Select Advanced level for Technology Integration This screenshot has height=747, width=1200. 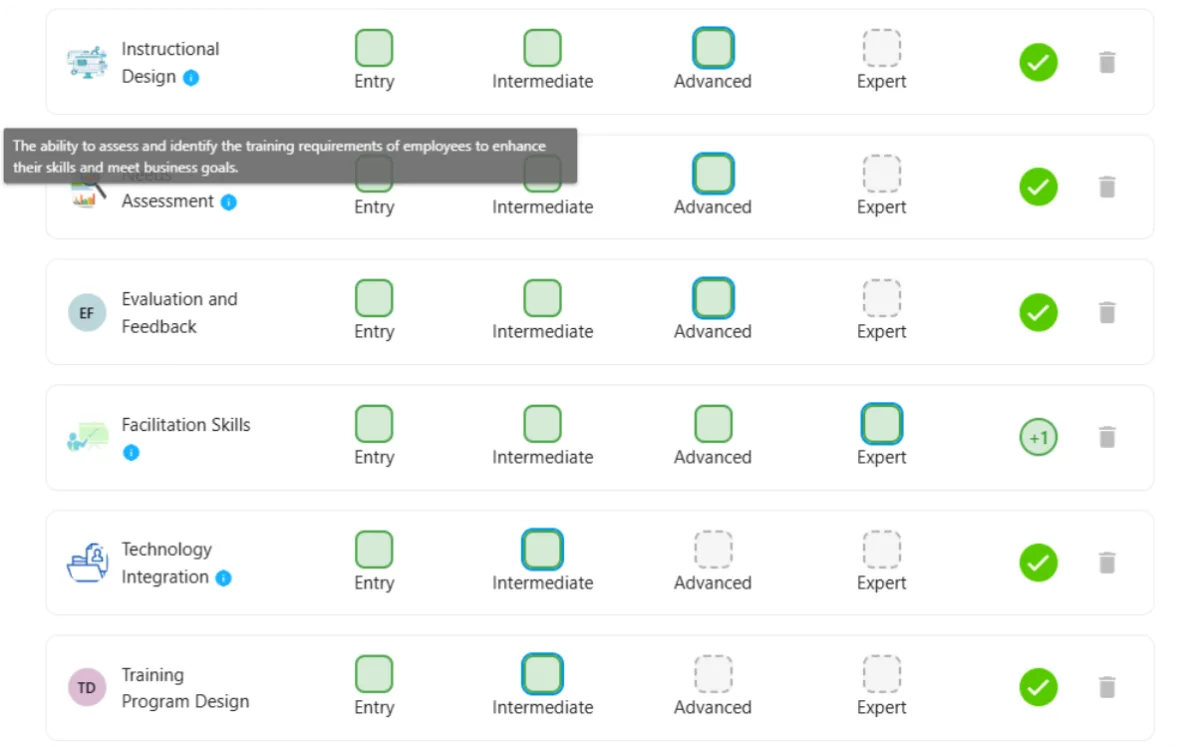713,549
